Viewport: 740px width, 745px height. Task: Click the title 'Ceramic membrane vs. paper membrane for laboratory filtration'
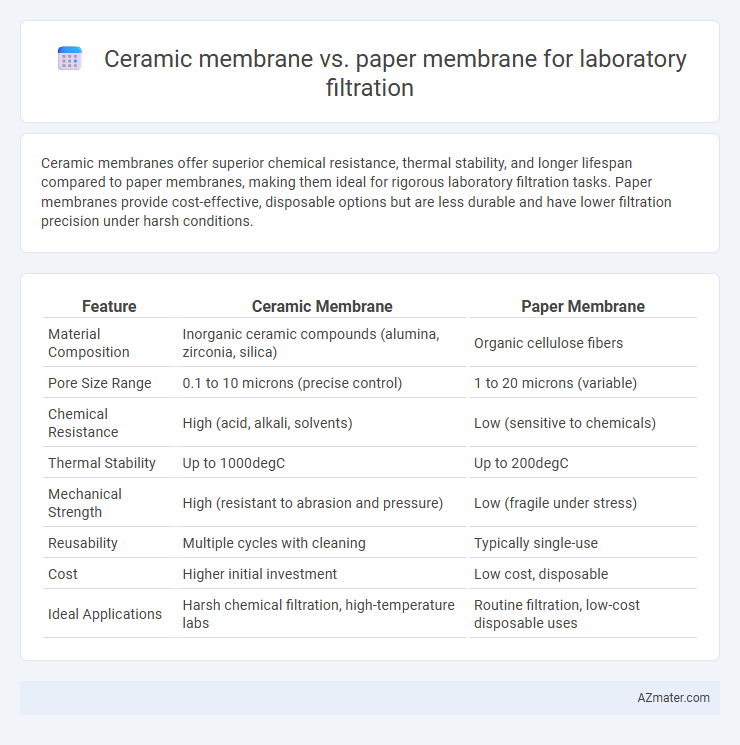point(395,73)
